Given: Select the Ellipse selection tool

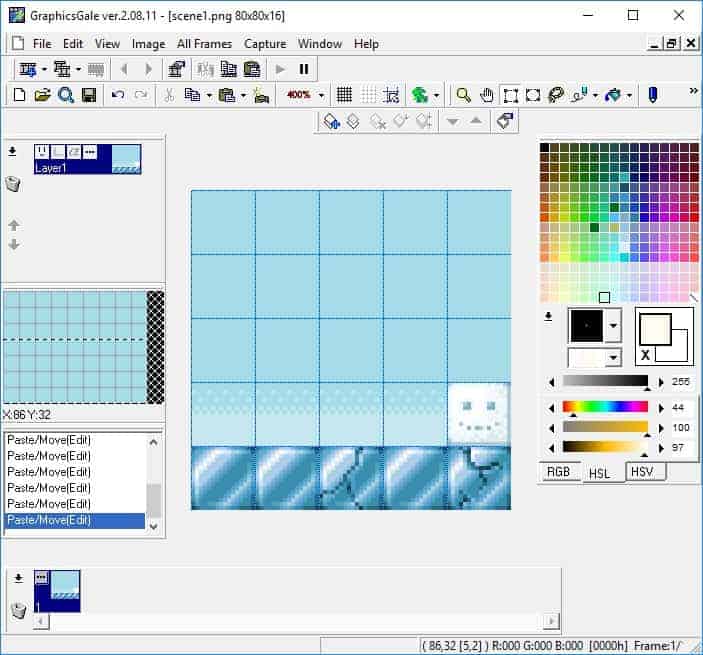Looking at the screenshot, I should [533, 95].
